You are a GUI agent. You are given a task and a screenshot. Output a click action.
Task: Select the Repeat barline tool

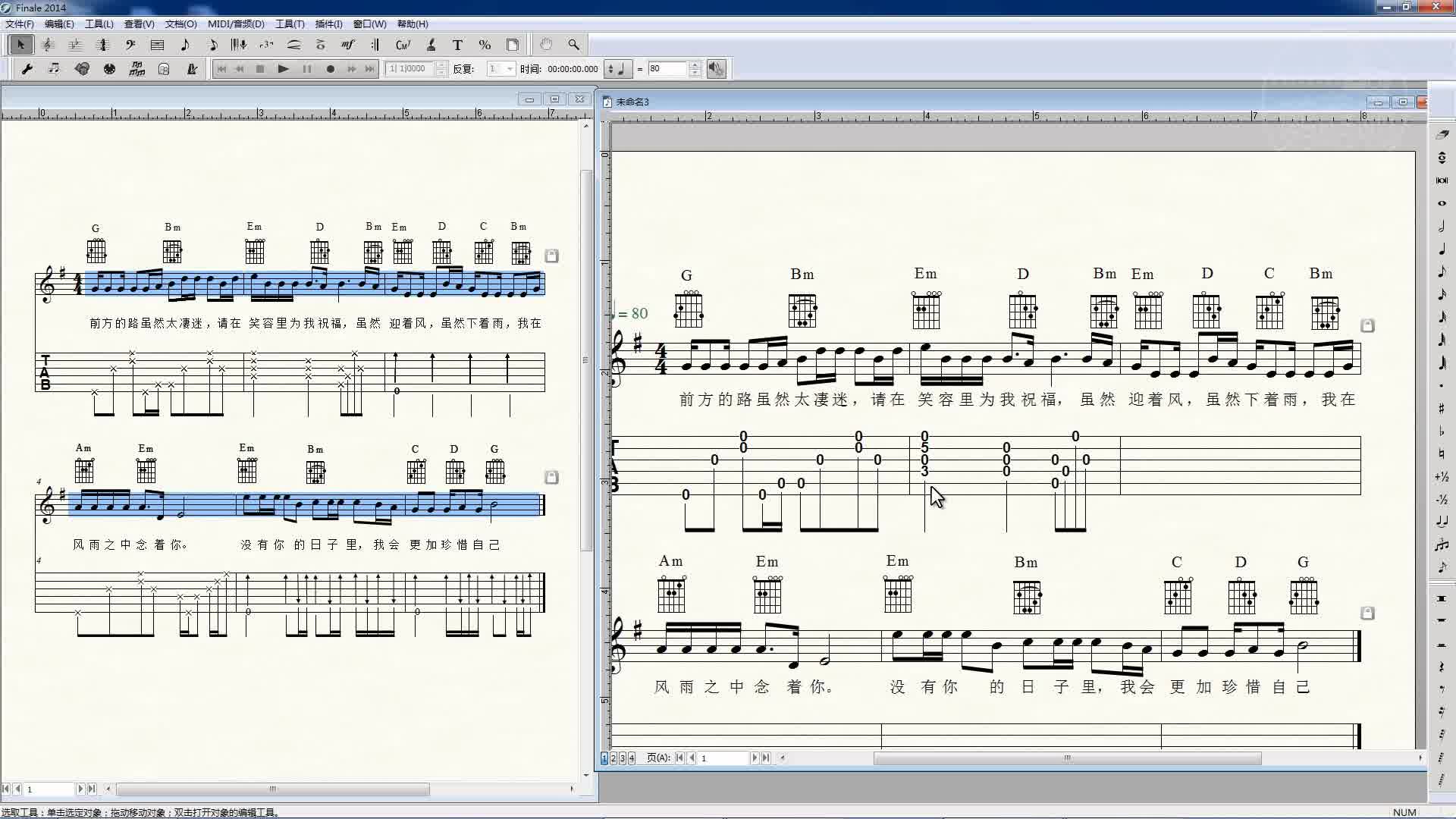[x=375, y=45]
